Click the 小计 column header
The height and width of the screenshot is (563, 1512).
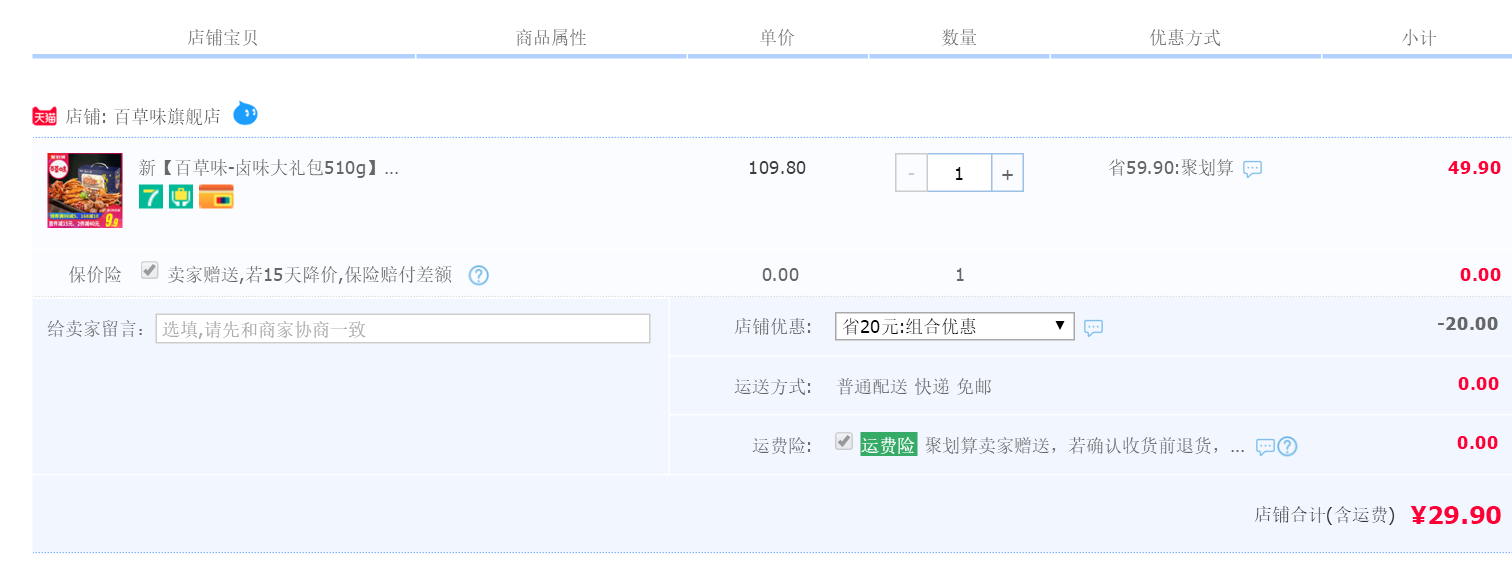[x=1419, y=38]
